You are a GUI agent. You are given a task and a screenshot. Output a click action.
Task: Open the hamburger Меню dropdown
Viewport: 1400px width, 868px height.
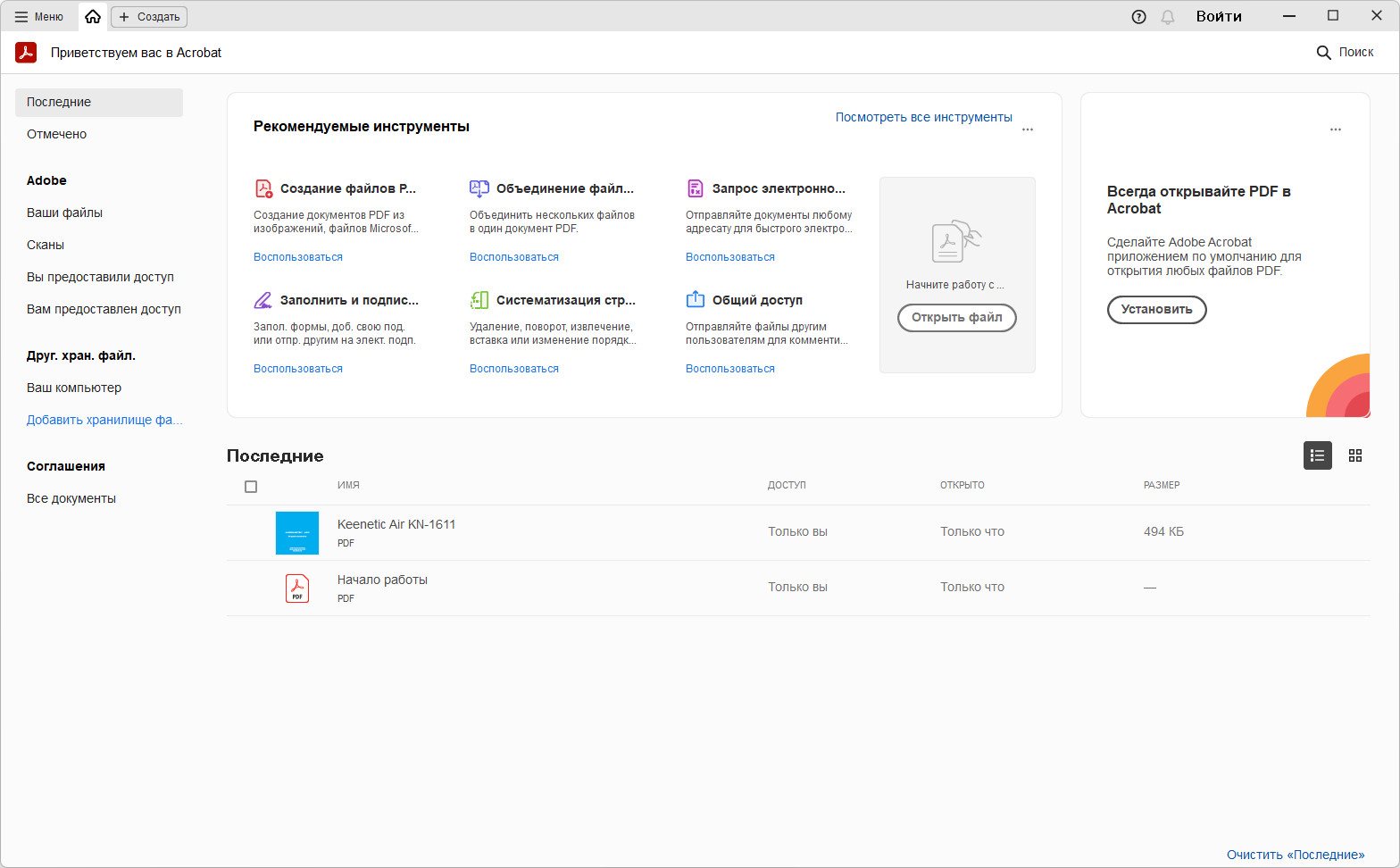coord(39,17)
